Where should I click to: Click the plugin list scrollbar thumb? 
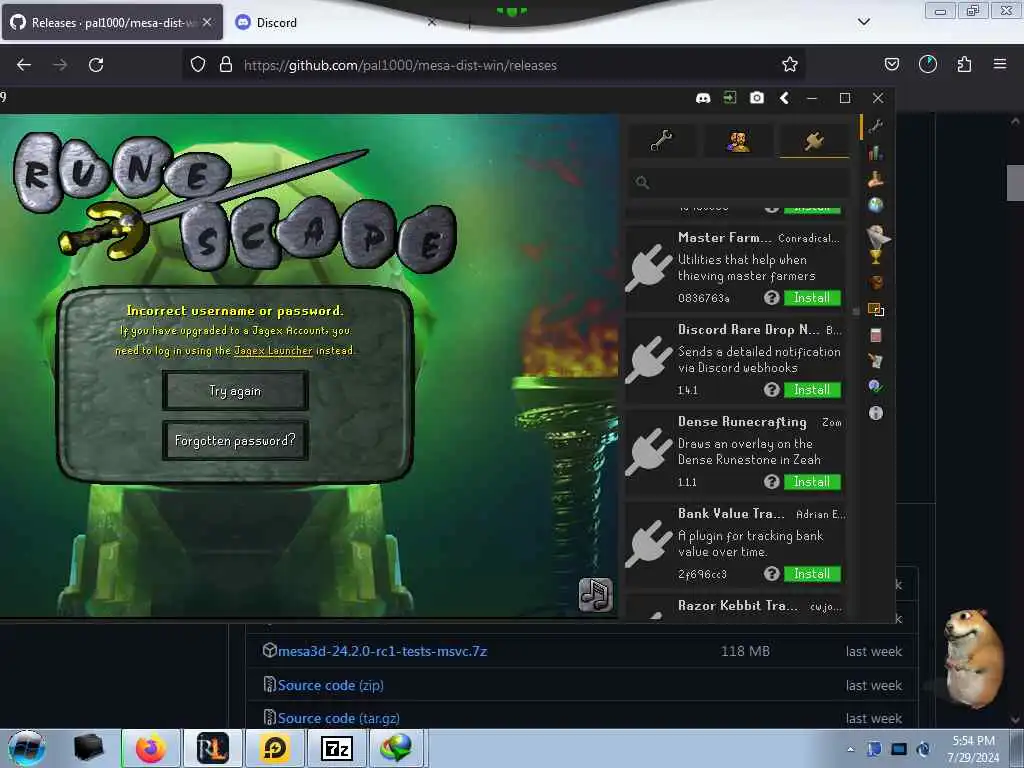(856, 312)
